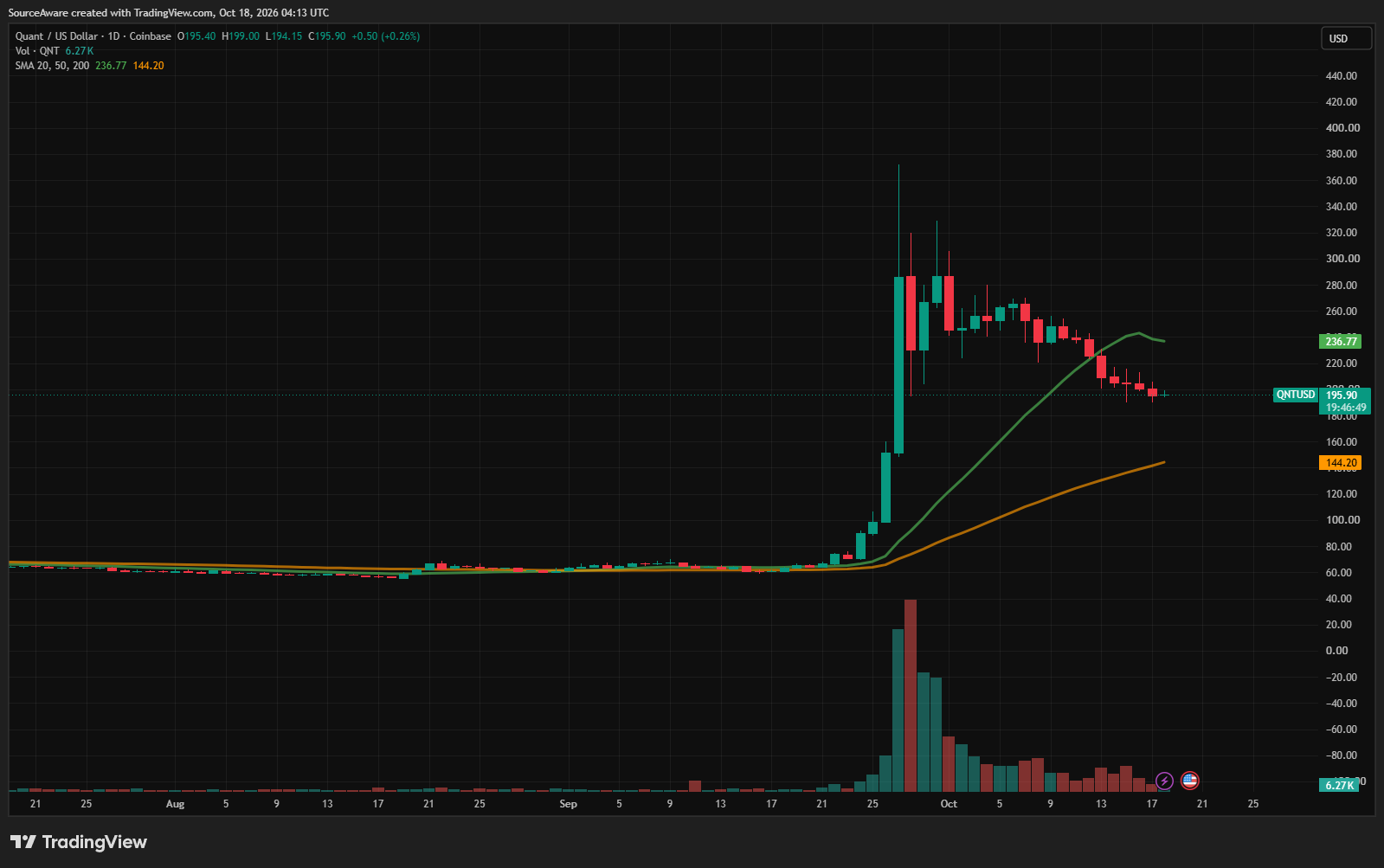The width and height of the screenshot is (1384, 868).
Task: Click the 100.00 price axis label
Action: [1342, 520]
